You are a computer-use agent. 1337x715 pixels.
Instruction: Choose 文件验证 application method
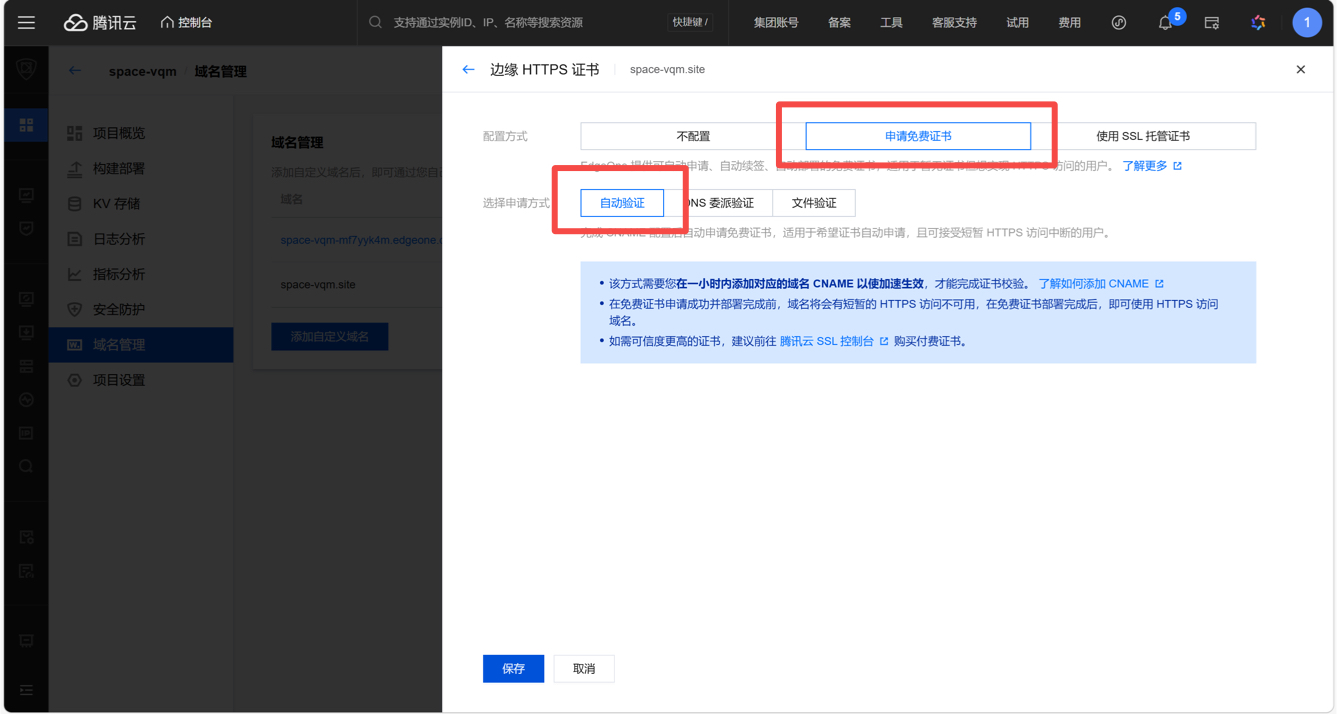click(x=813, y=203)
